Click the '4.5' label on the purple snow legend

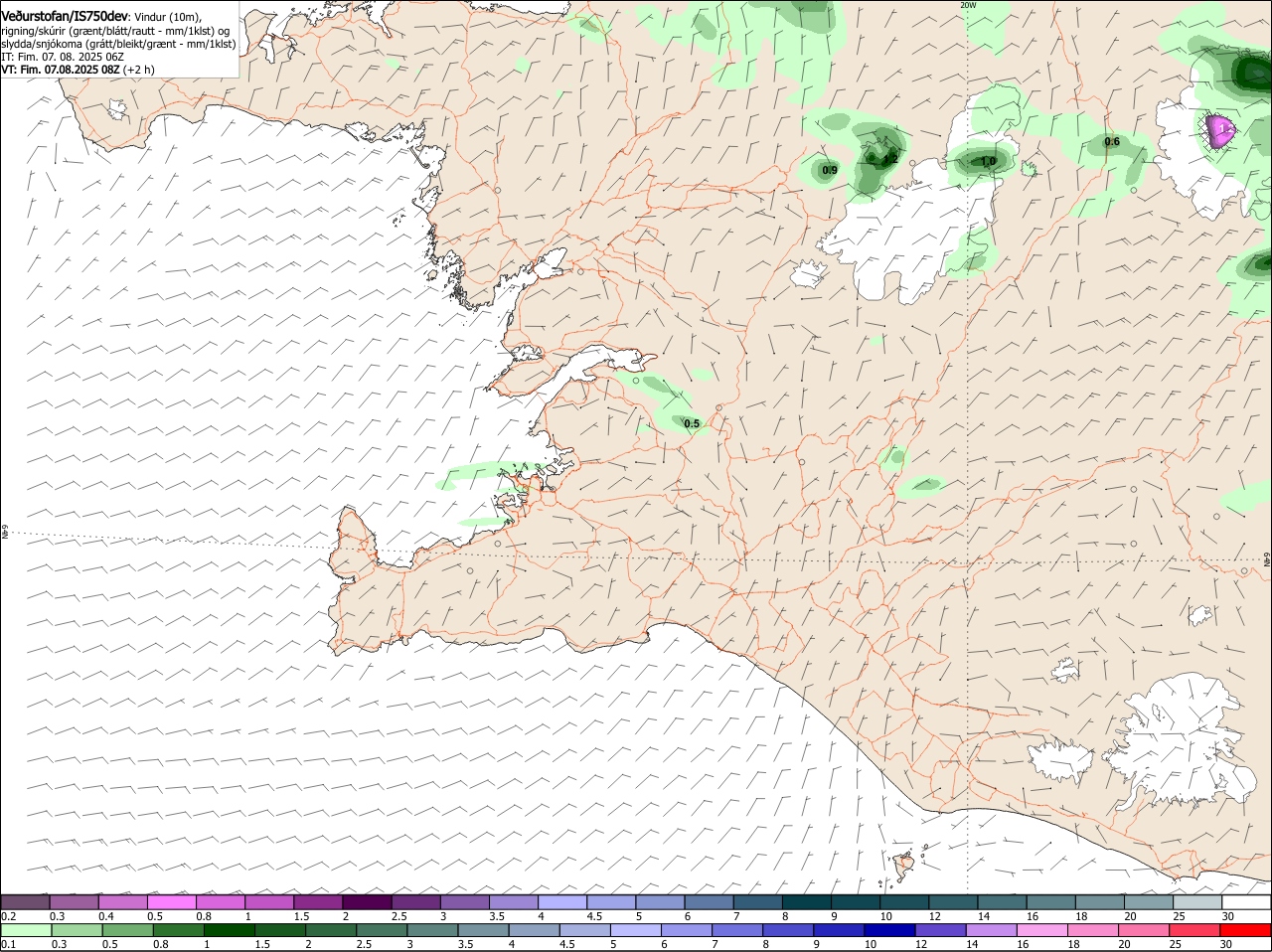[594, 915]
